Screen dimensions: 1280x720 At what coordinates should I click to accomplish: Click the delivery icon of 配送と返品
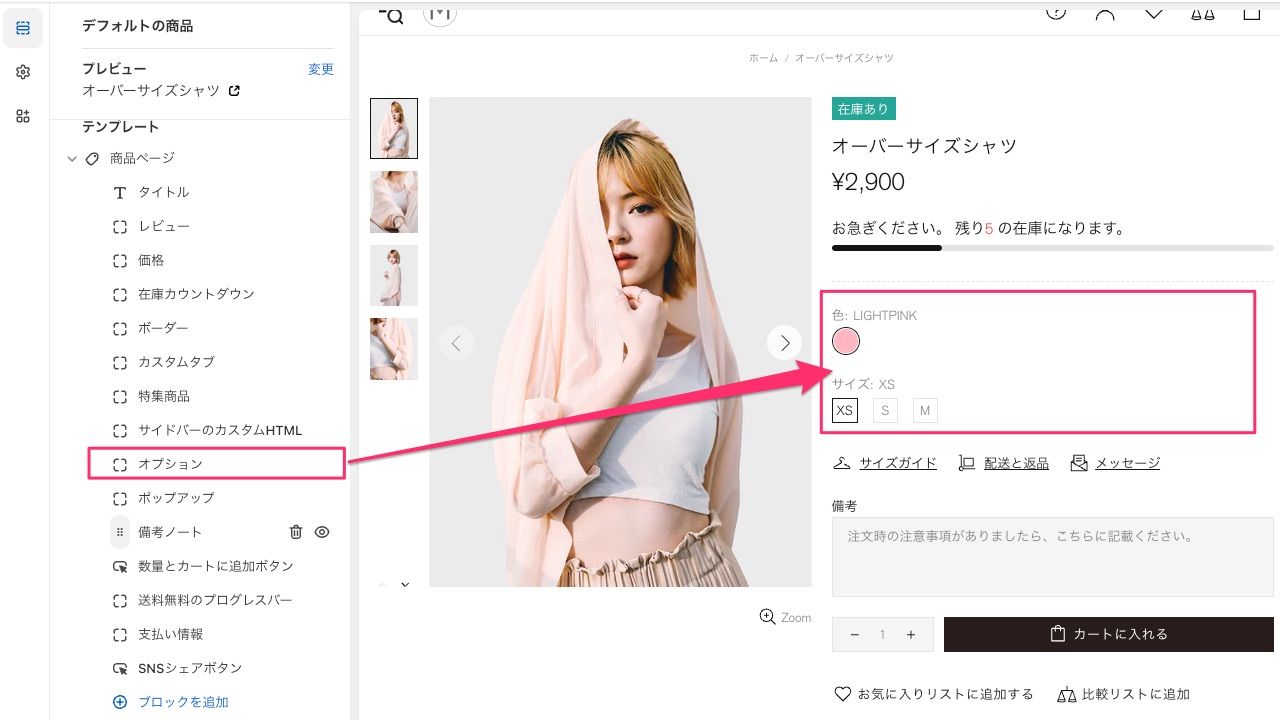tap(967, 463)
